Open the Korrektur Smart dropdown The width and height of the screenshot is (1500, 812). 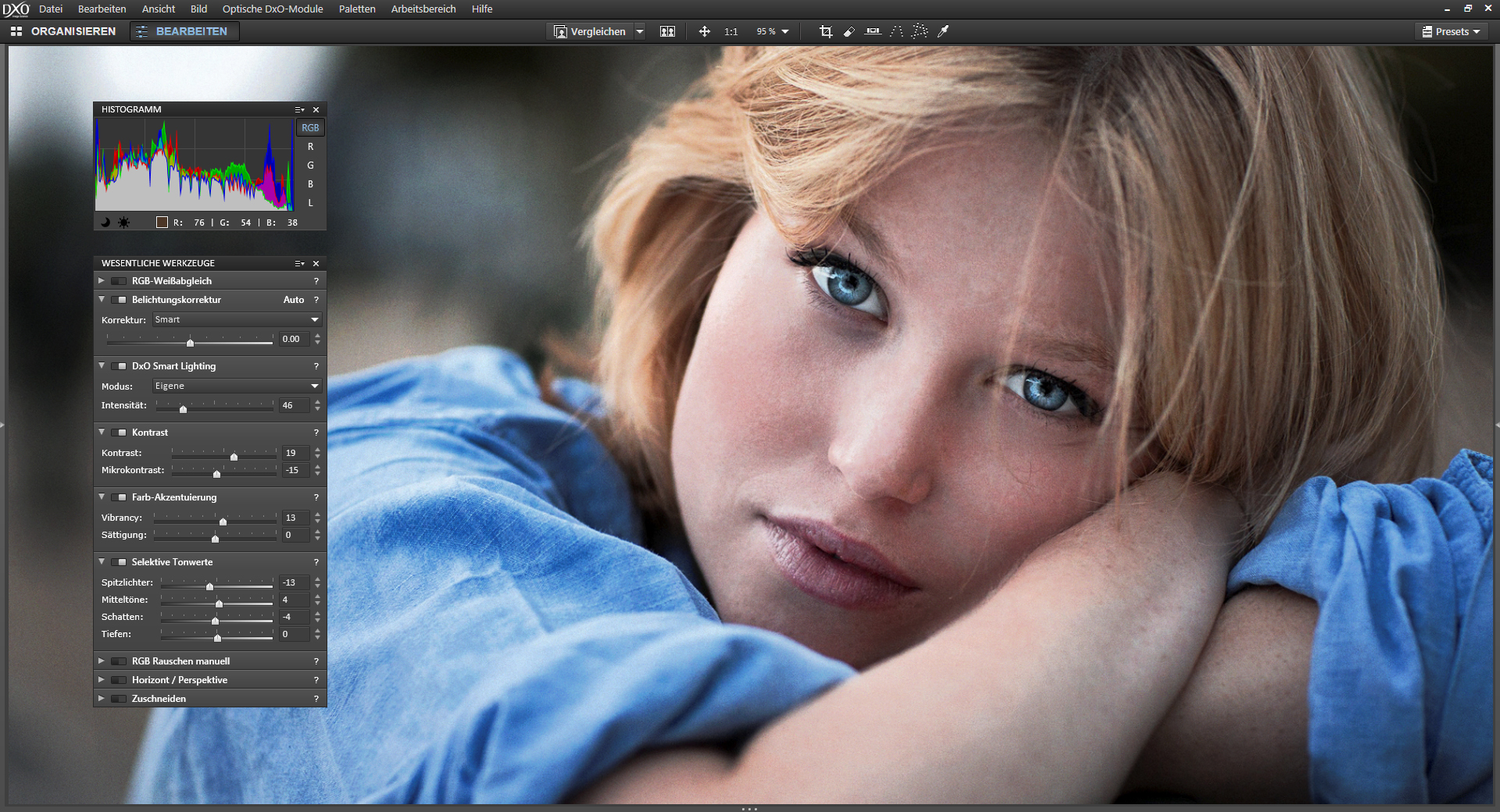click(237, 320)
